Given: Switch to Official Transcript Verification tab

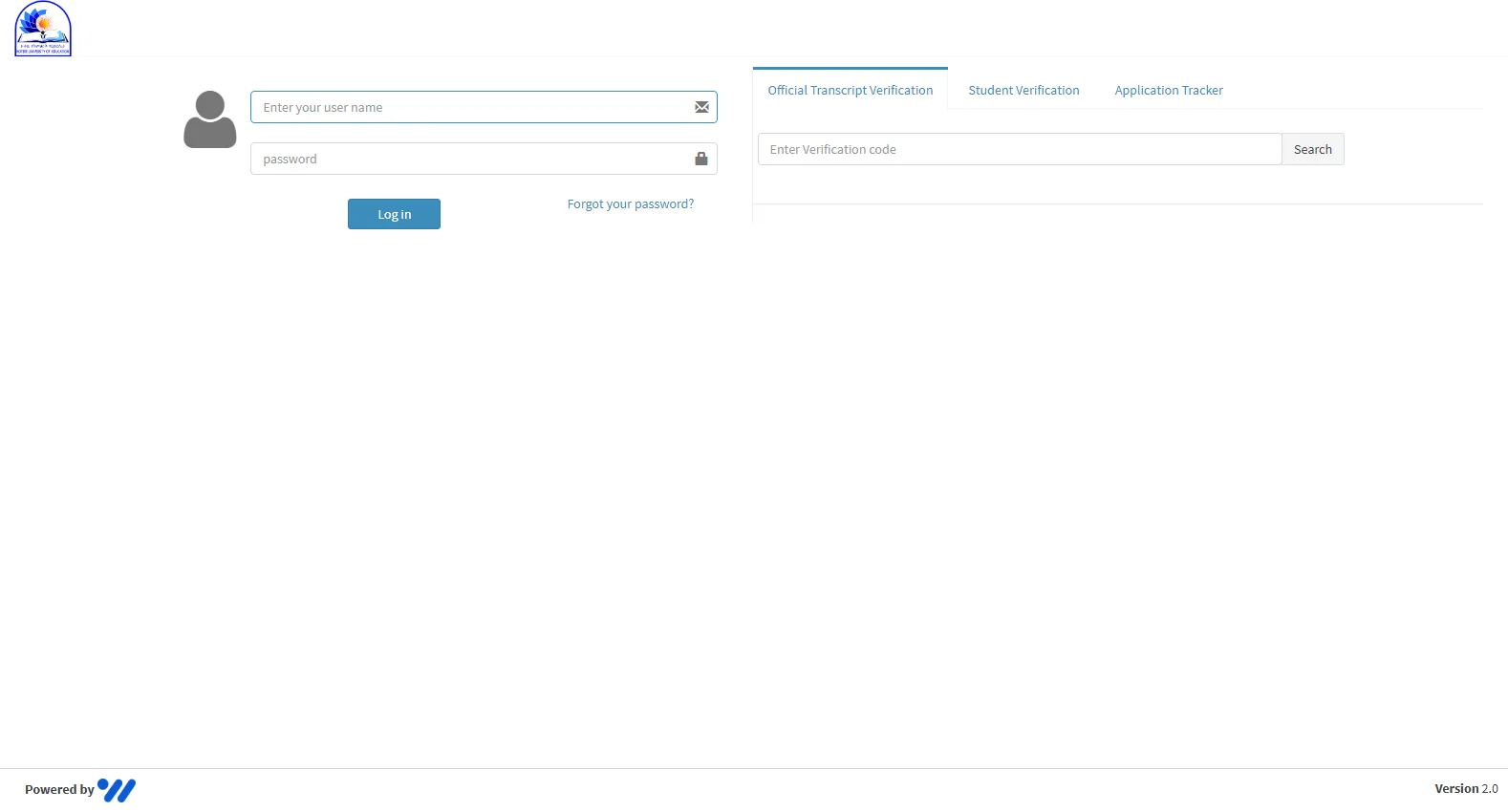Looking at the screenshot, I should click(x=851, y=90).
